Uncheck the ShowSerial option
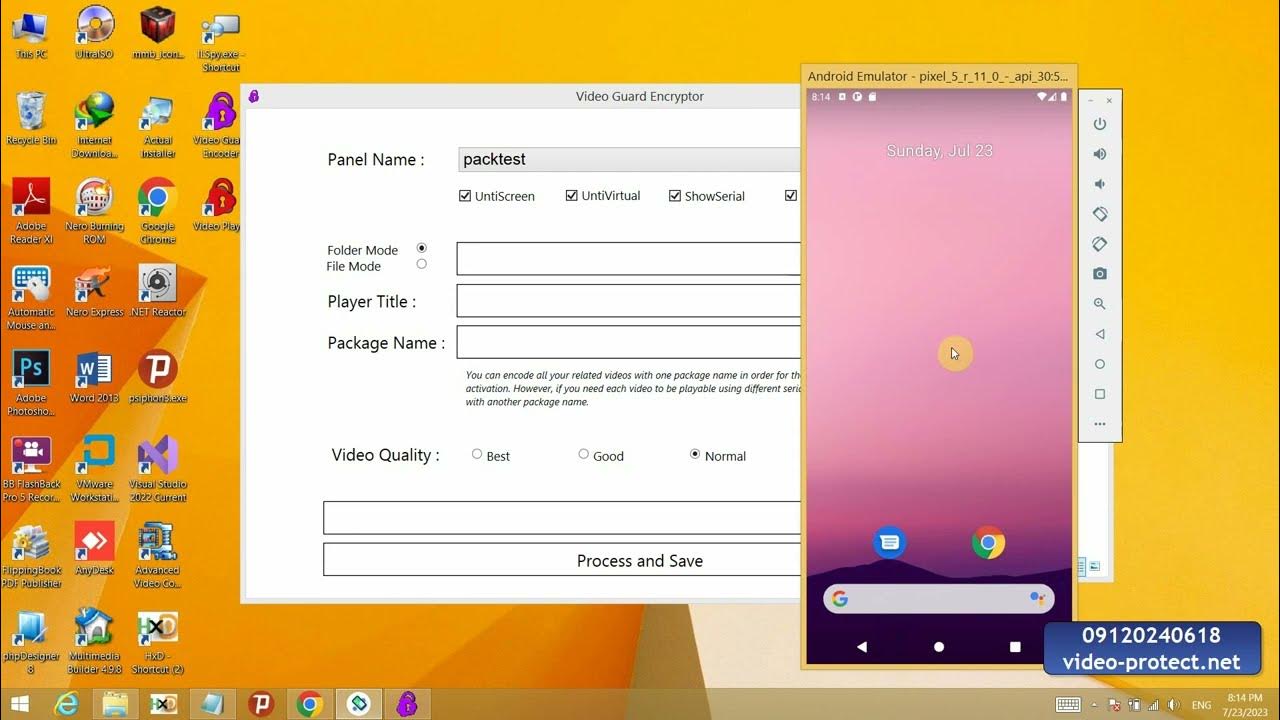The image size is (1280, 720). click(675, 195)
